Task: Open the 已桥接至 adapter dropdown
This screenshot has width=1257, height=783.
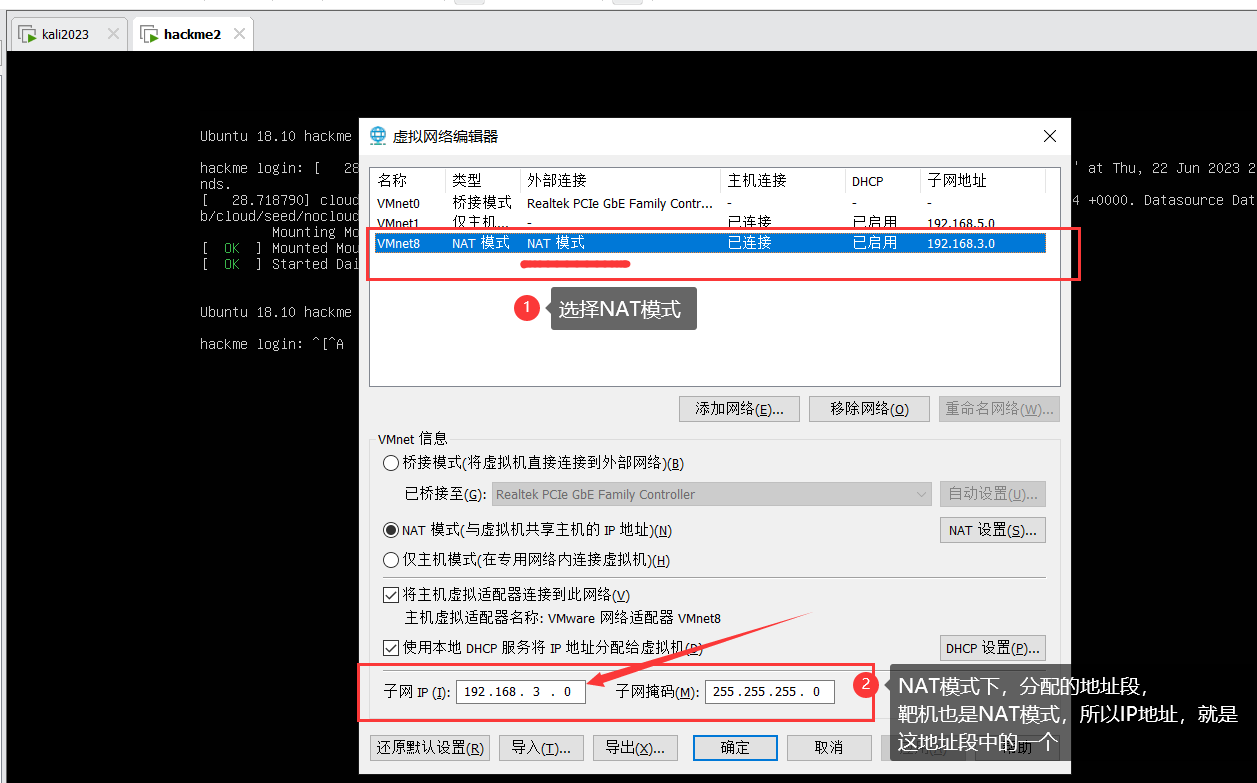Action: [x=711, y=494]
